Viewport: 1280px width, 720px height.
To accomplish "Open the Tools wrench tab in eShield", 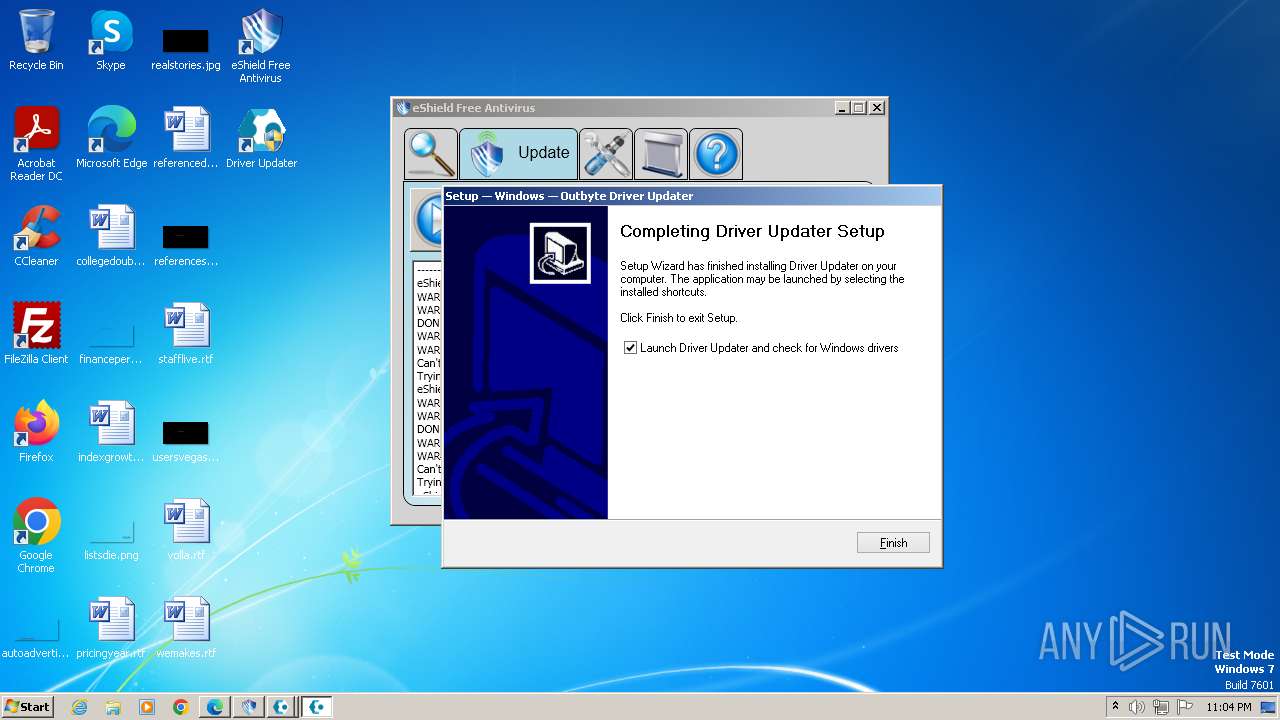I will (x=606, y=153).
